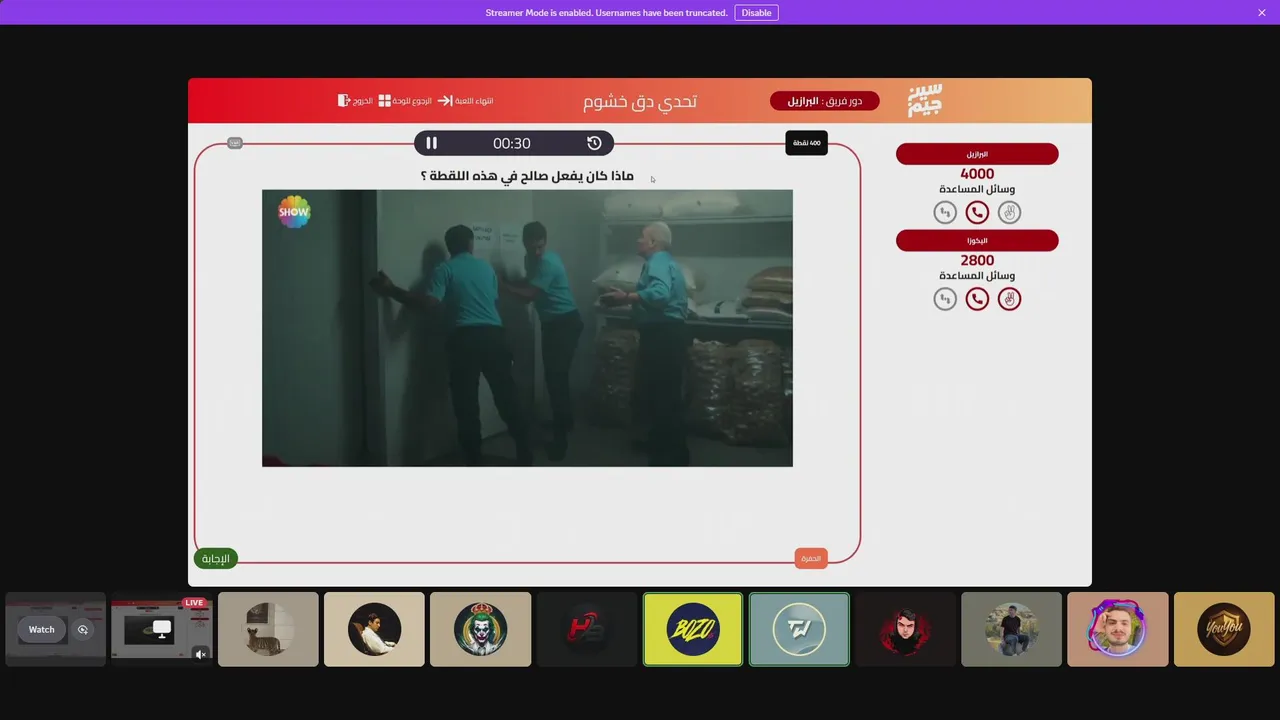Click the title تحدي دق خشوم
This screenshot has height=720, width=1280.
coord(640,101)
